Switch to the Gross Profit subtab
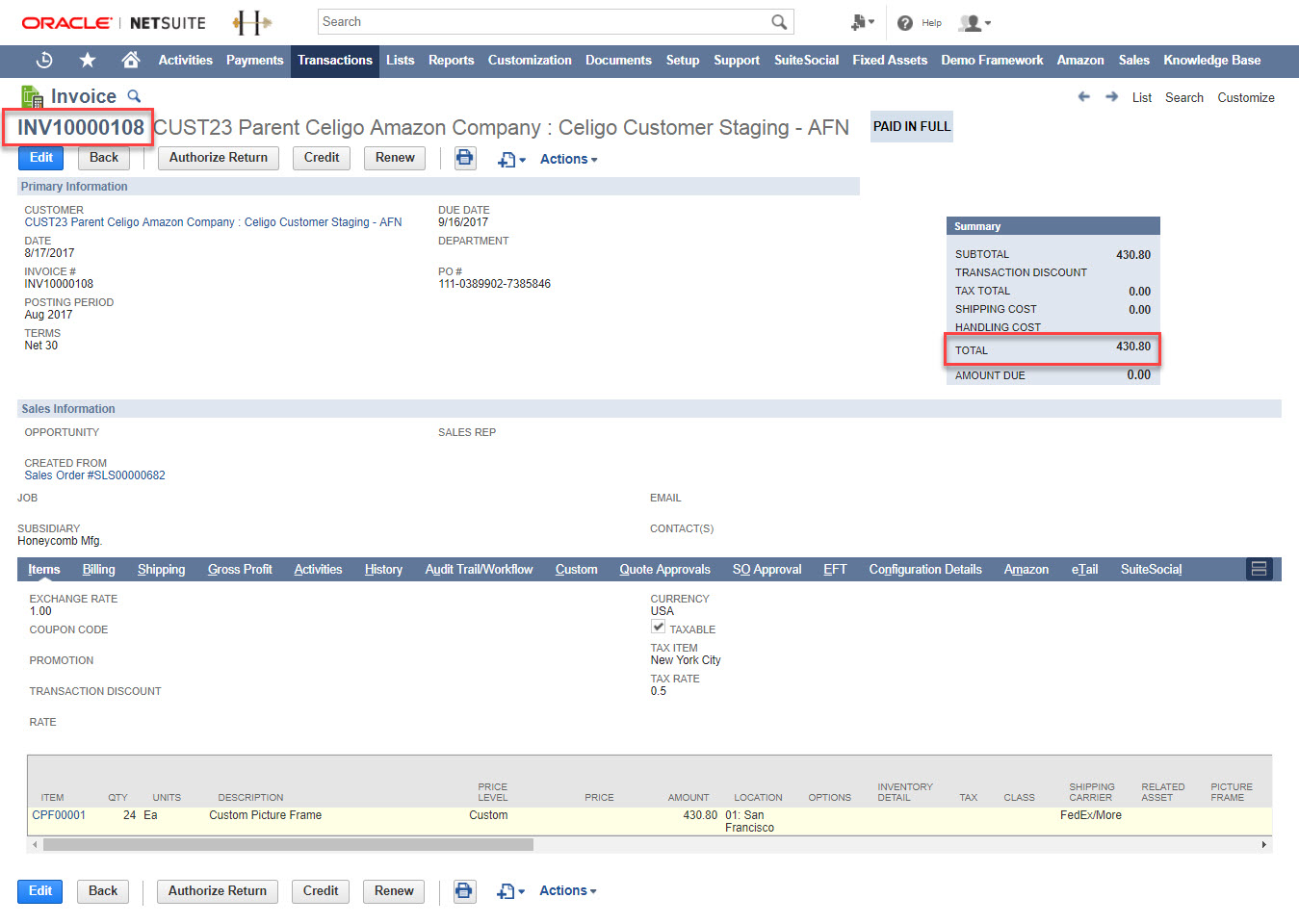 pyautogui.click(x=240, y=570)
